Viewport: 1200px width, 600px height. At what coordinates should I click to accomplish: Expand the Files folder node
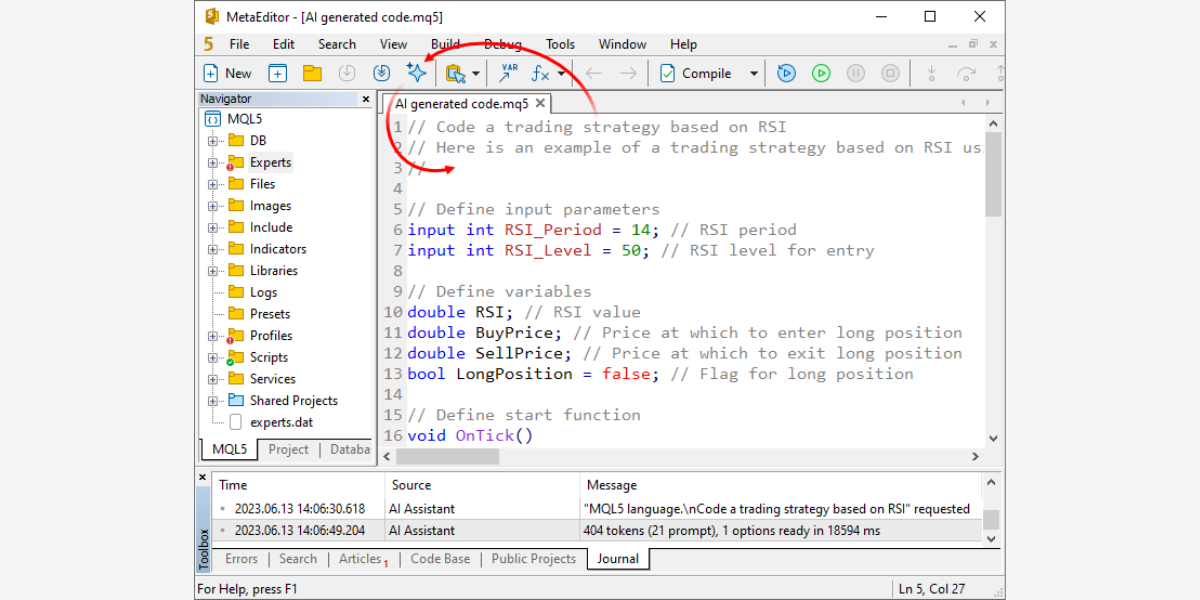[212, 184]
